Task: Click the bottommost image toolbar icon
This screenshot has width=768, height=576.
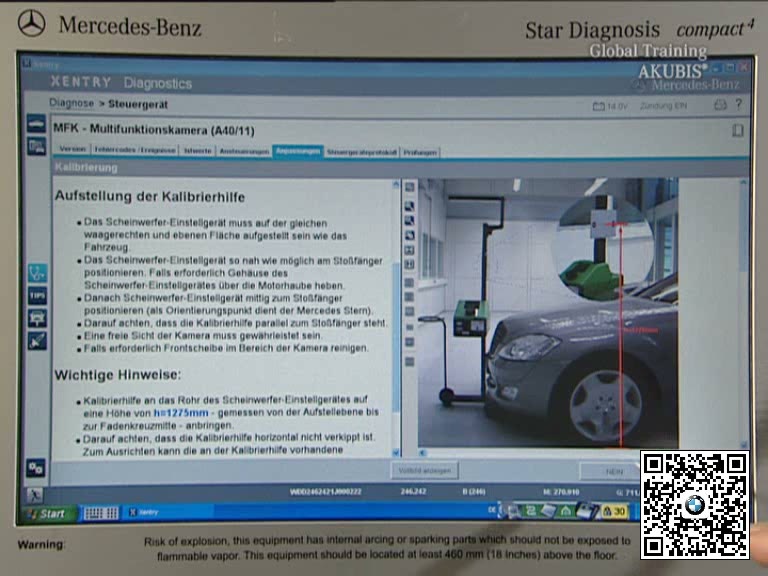Action: (x=409, y=362)
